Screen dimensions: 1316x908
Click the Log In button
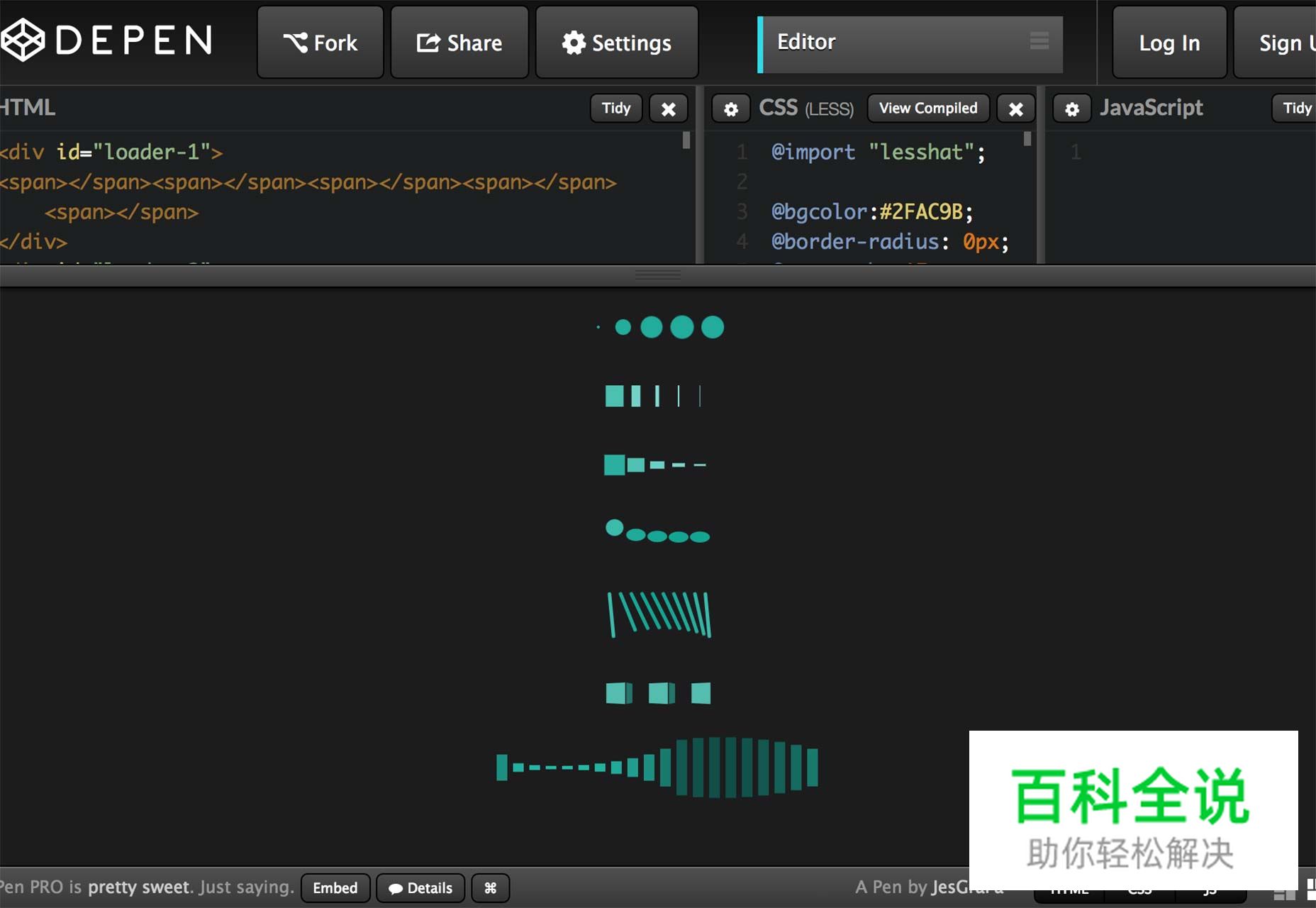tap(1169, 43)
